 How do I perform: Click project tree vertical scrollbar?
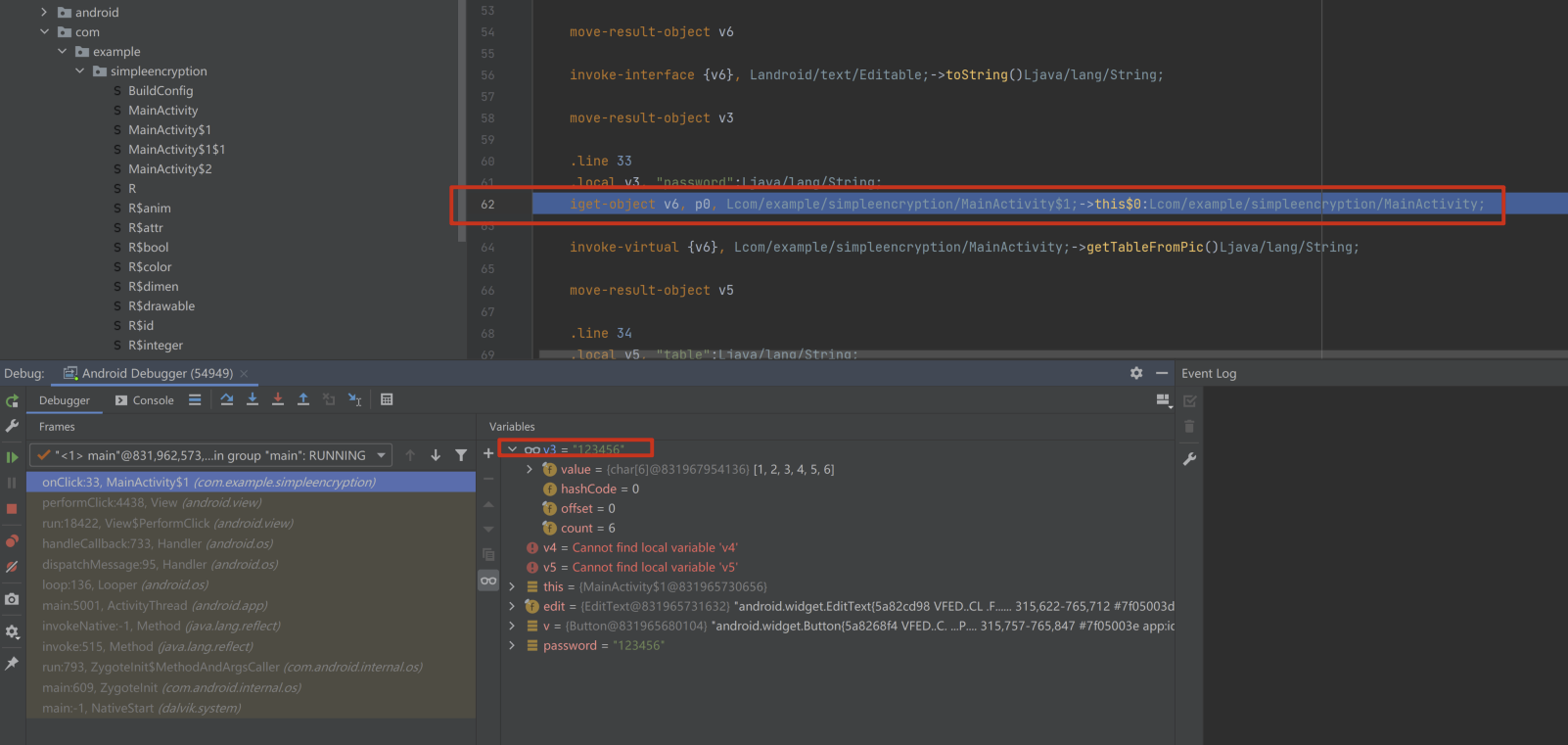pyautogui.click(x=461, y=122)
